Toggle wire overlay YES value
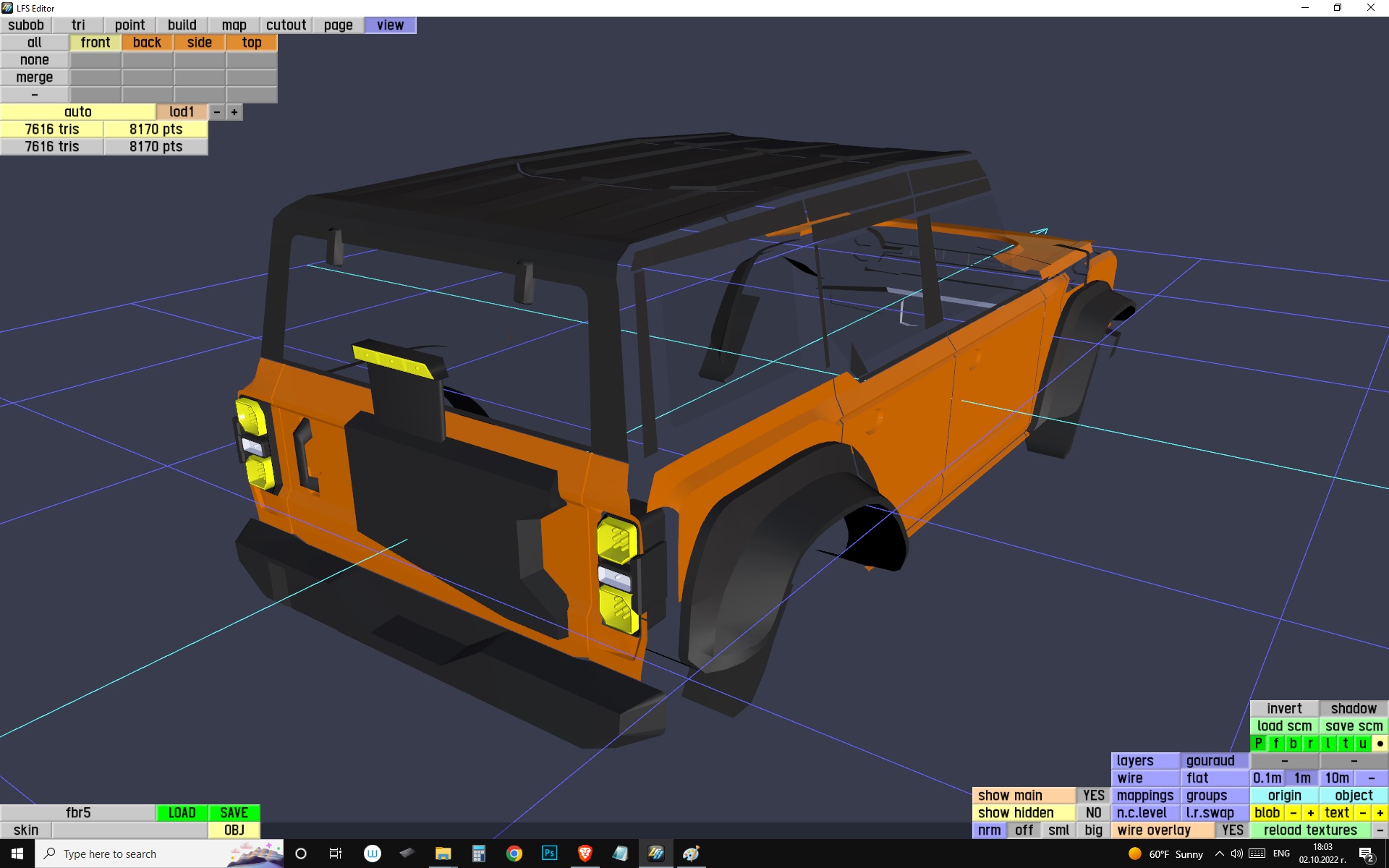1389x868 pixels. click(1232, 830)
